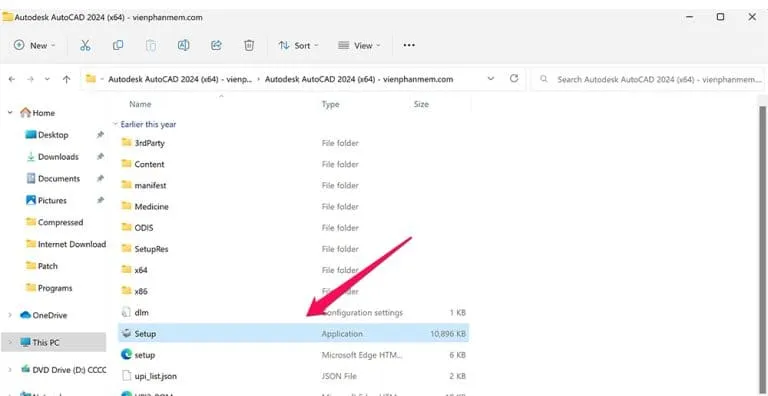
Task: Open Pictures in navigation pane
Action: (x=52, y=200)
